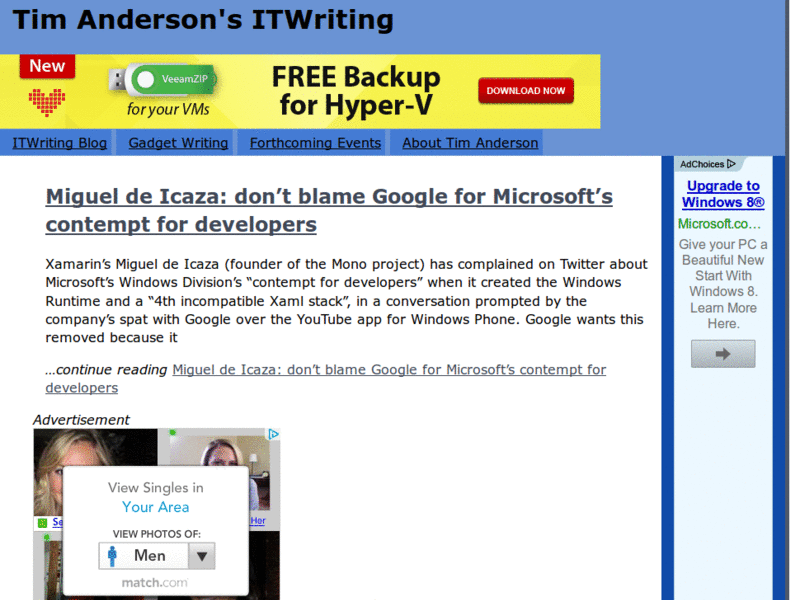Click the match.com logo text

pos(155,583)
